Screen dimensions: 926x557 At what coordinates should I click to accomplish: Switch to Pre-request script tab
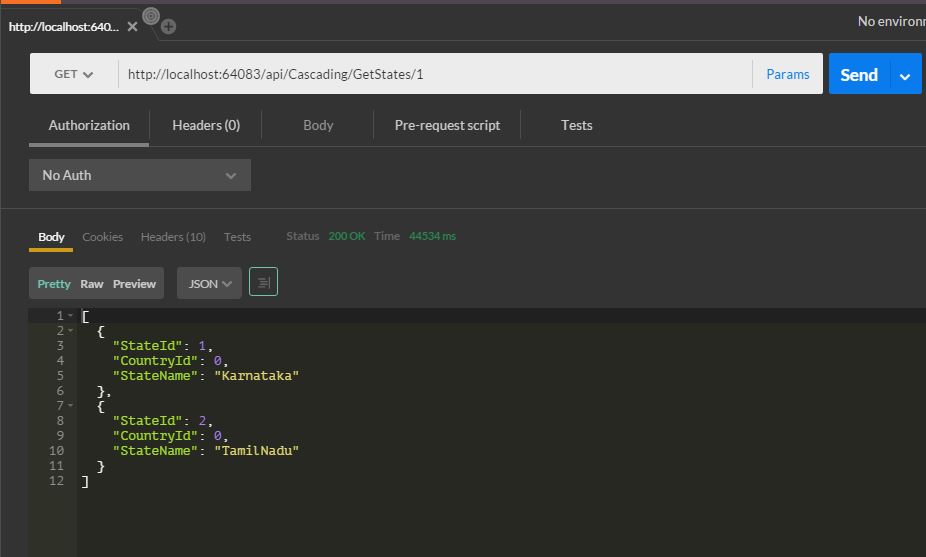pyautogui.click(x=447, y=125)
